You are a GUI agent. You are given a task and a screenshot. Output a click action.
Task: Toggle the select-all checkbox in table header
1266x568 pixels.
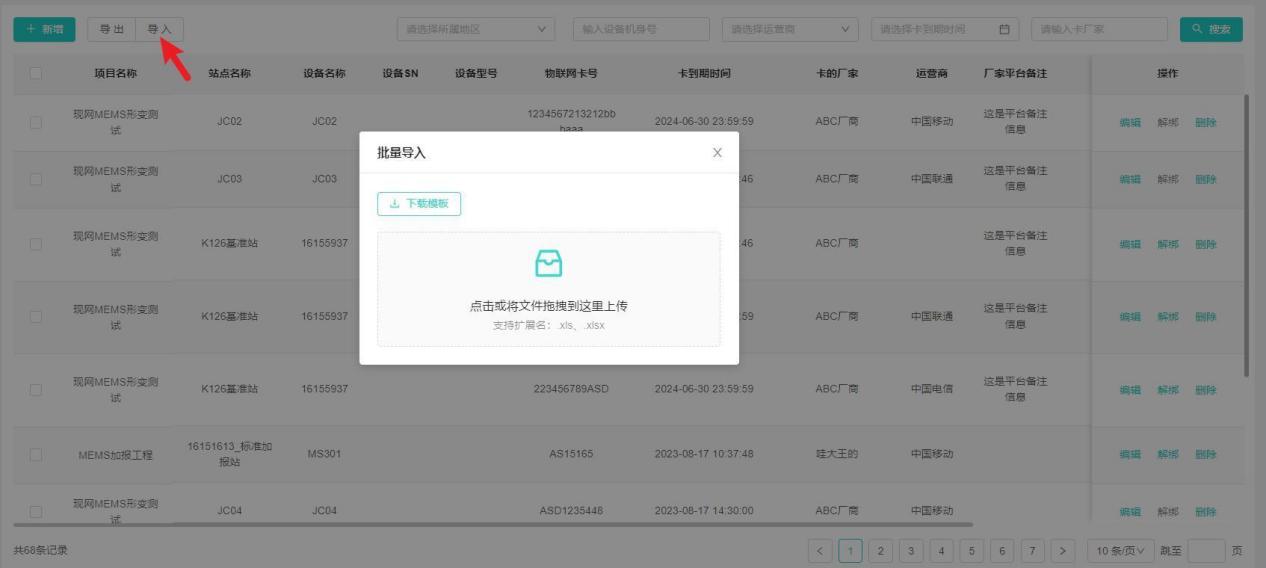(36, 73)
